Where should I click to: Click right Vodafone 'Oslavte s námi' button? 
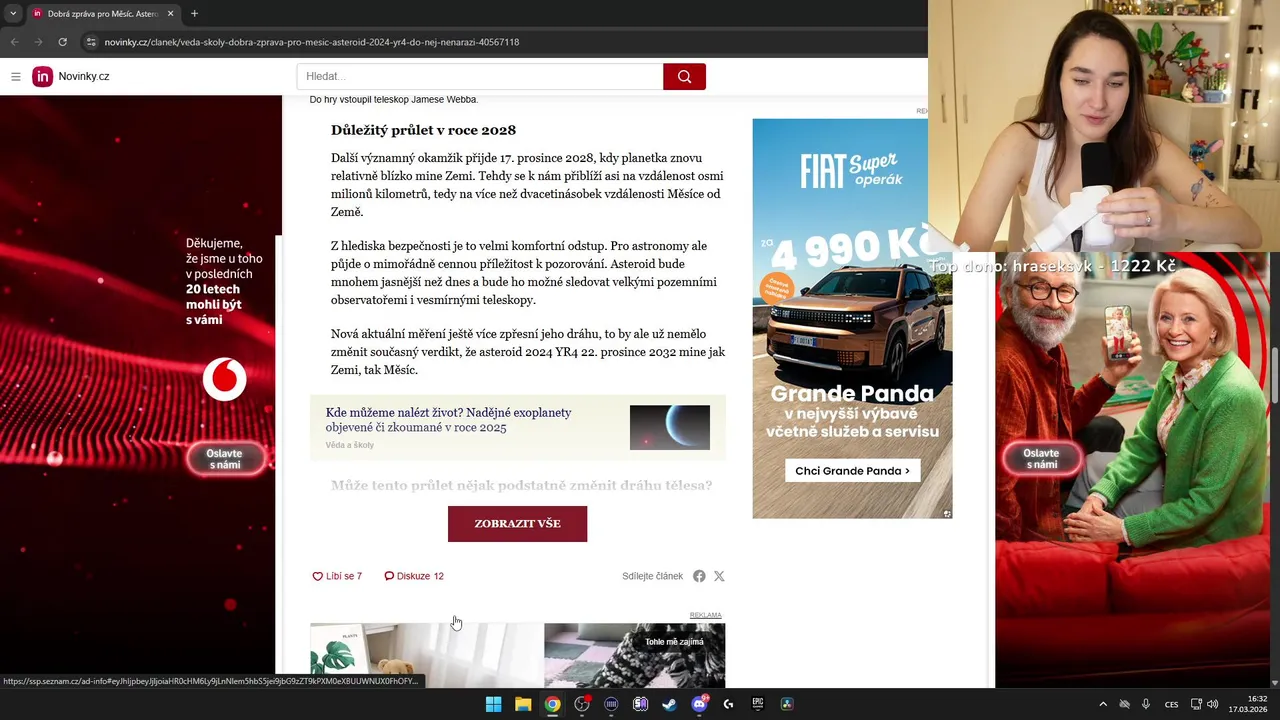click(1041, 459)
